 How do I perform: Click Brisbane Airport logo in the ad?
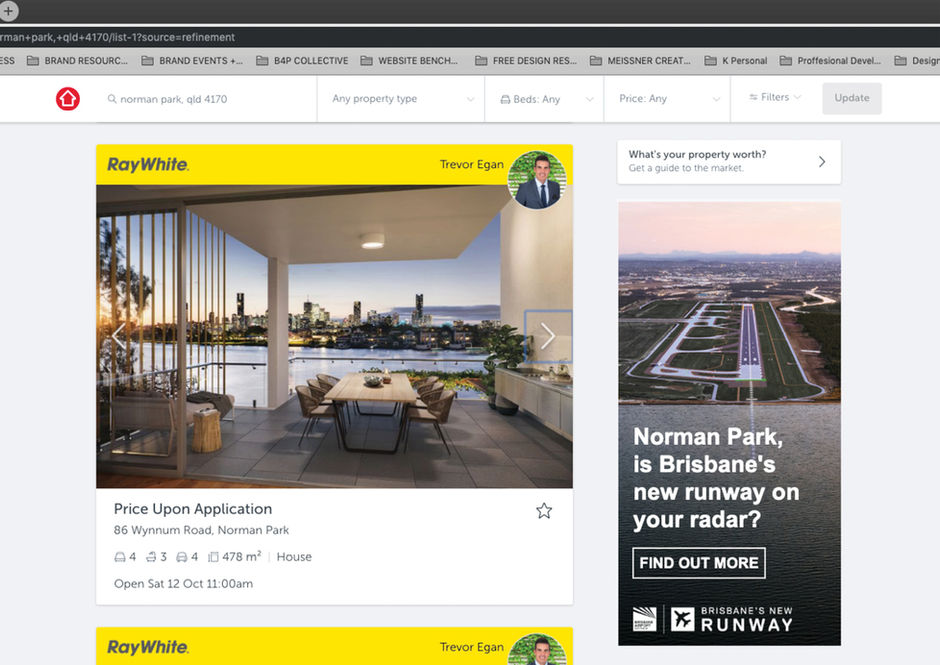point(644,619)
